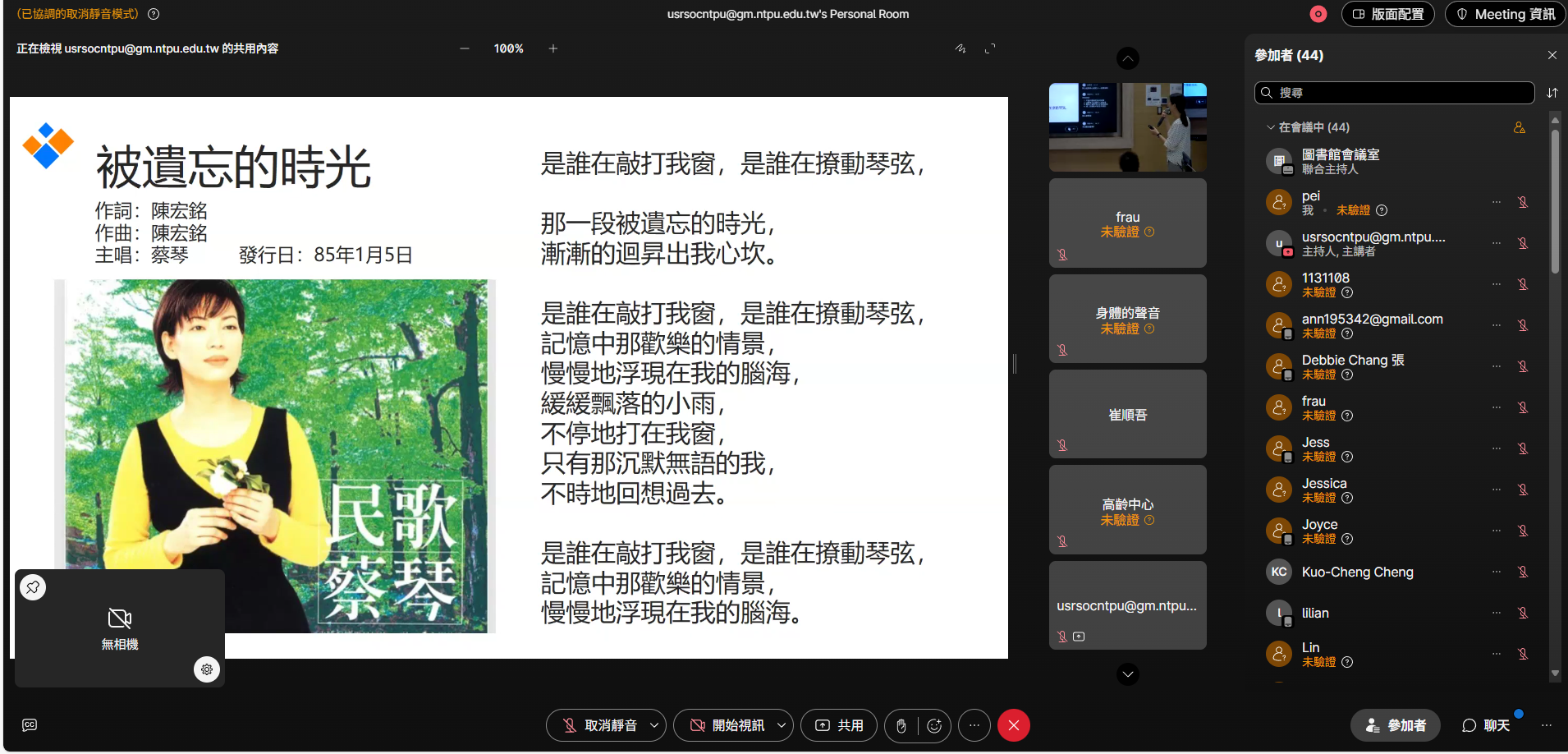1568x754 pixels.
Task: Zoom out shared content with minus
Action: pyautogui.click(x=465, y=48)
